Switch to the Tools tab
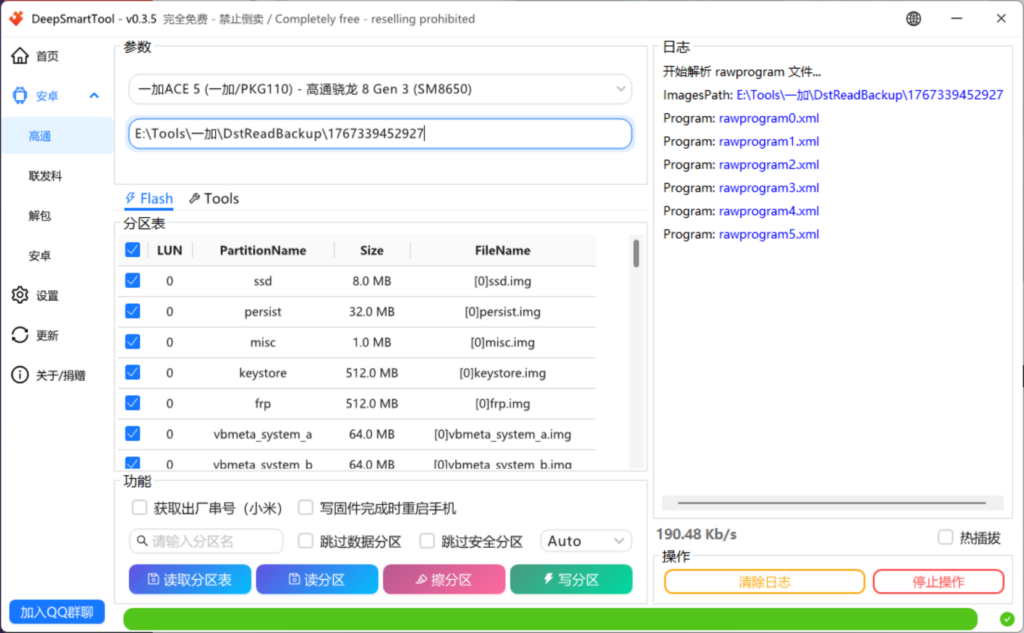1024x633 pixels. pyautogui.click(x=214, y=199)
